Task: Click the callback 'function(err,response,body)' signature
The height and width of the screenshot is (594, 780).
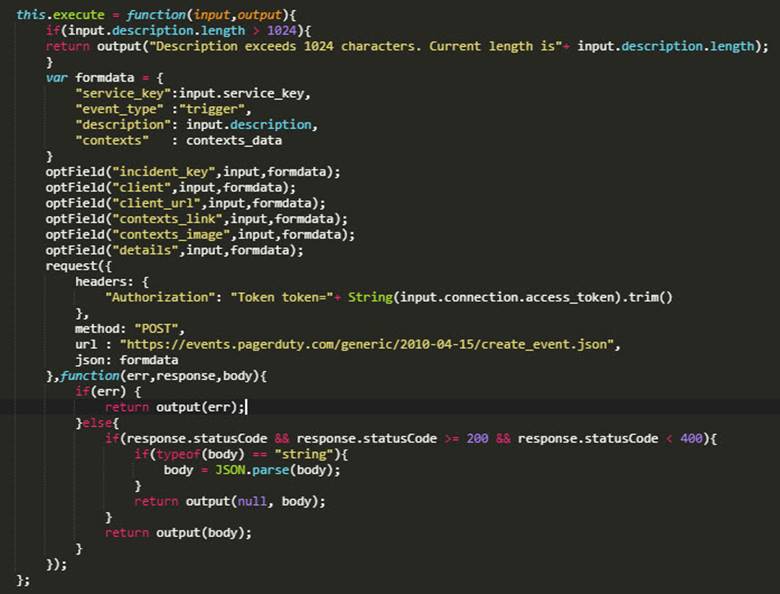Action: tap(163, 376)
